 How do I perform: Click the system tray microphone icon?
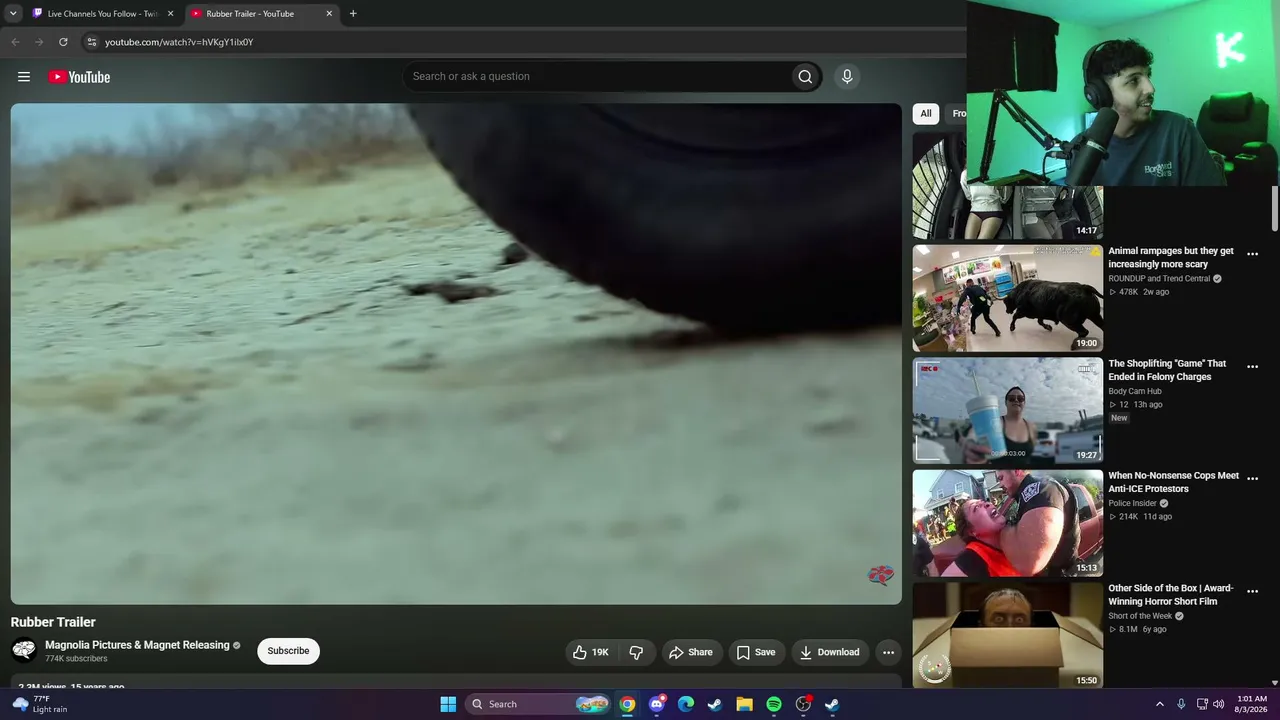(1181, 704)
